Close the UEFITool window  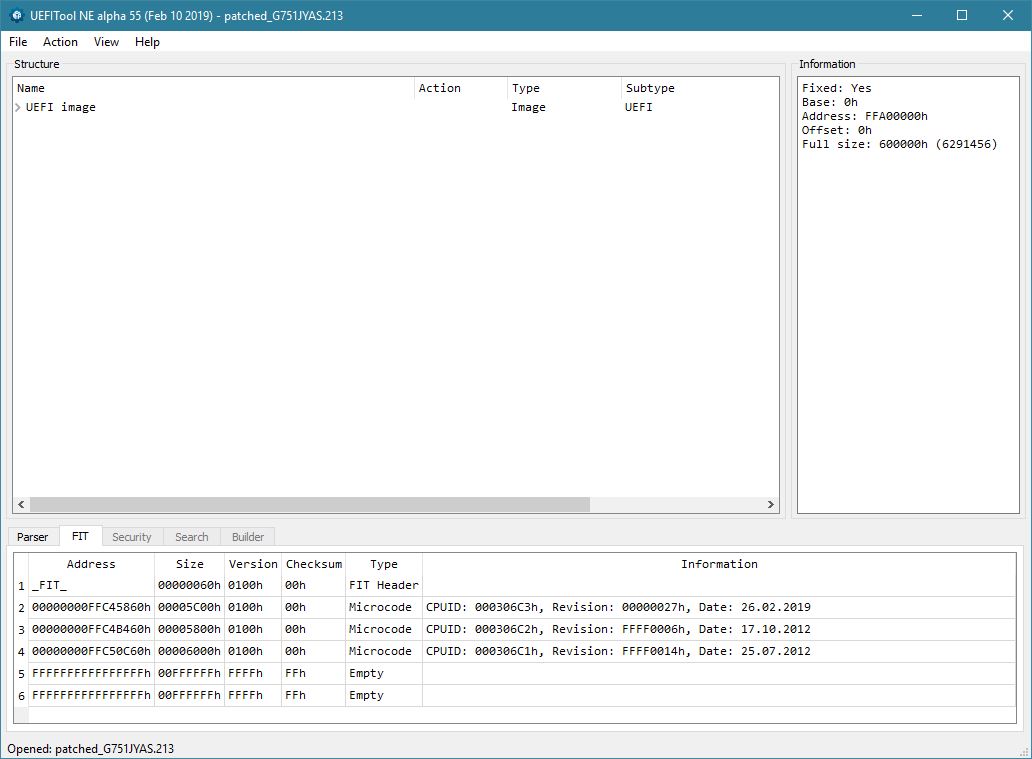(x=1008, y=15)
